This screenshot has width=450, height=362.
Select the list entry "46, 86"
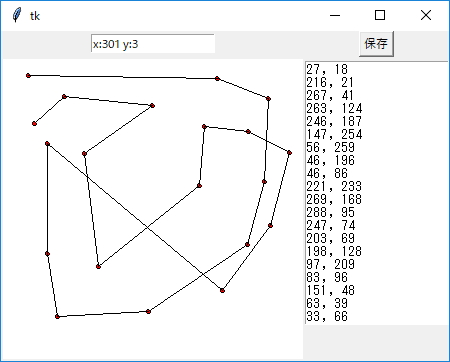327,173
